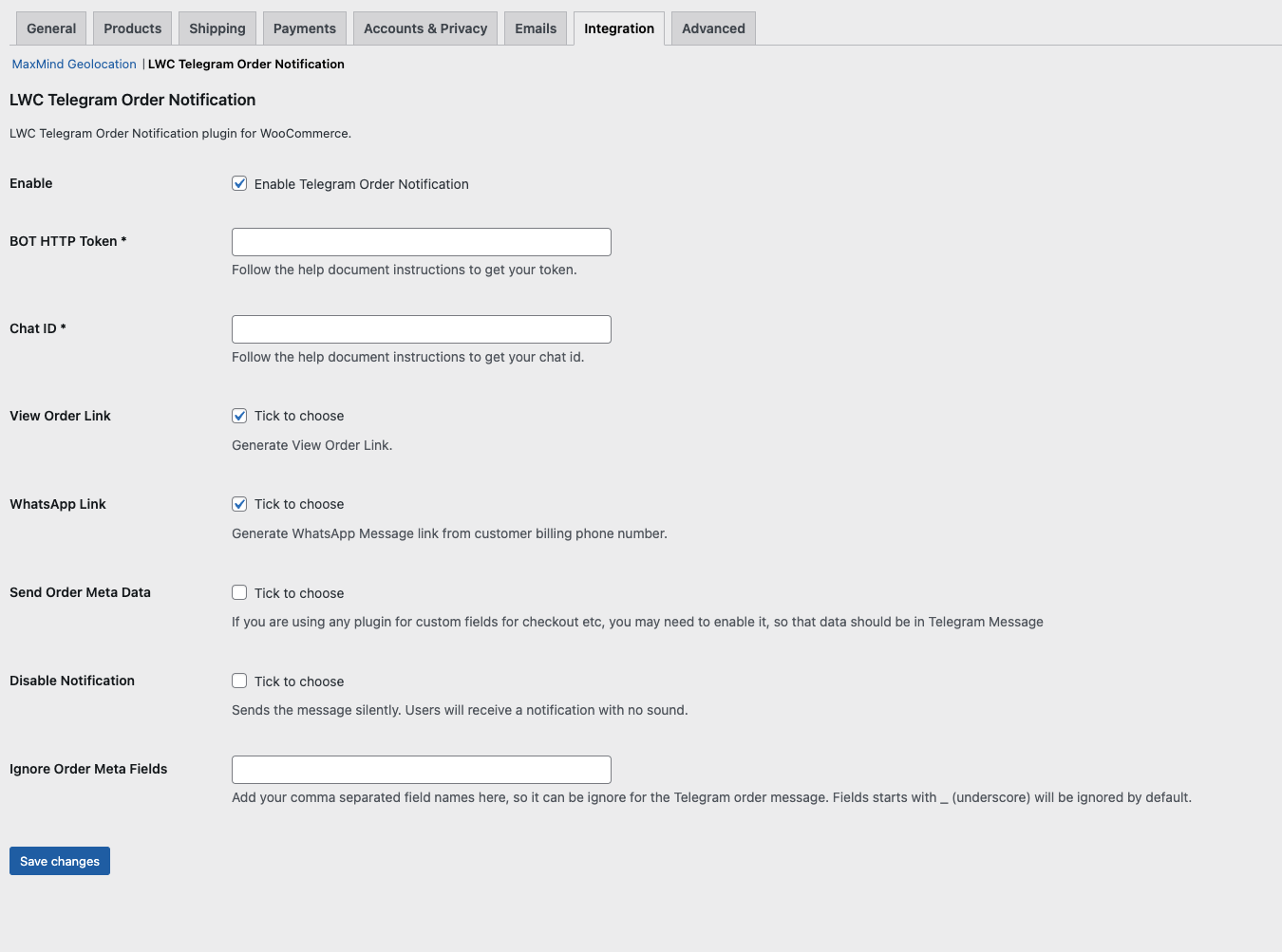Open Accounts & Privacy tab
The width and height of the screenshot is (1282, 952).
[x=424, y=28]
